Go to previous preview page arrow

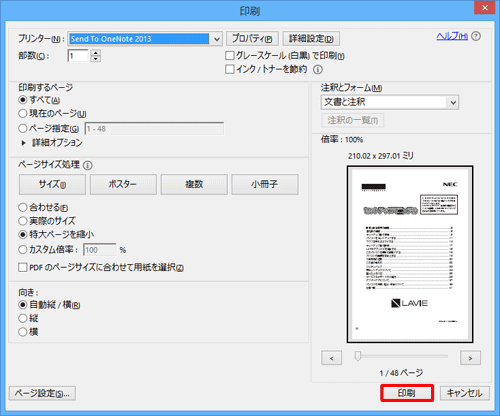(x=331, y=358)
